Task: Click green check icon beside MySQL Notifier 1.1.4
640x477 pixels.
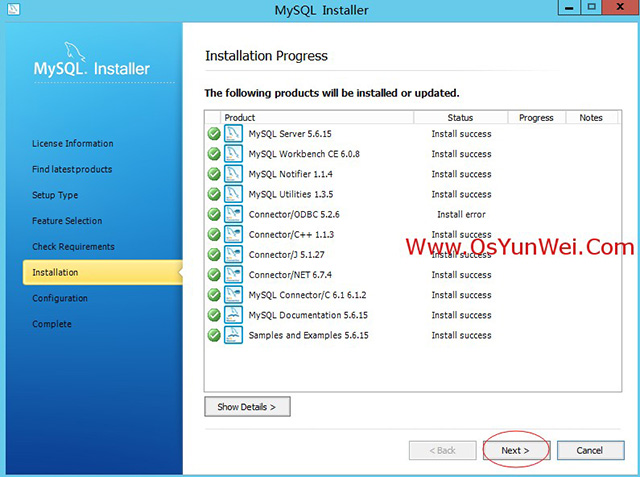Action: click(214, 174)
